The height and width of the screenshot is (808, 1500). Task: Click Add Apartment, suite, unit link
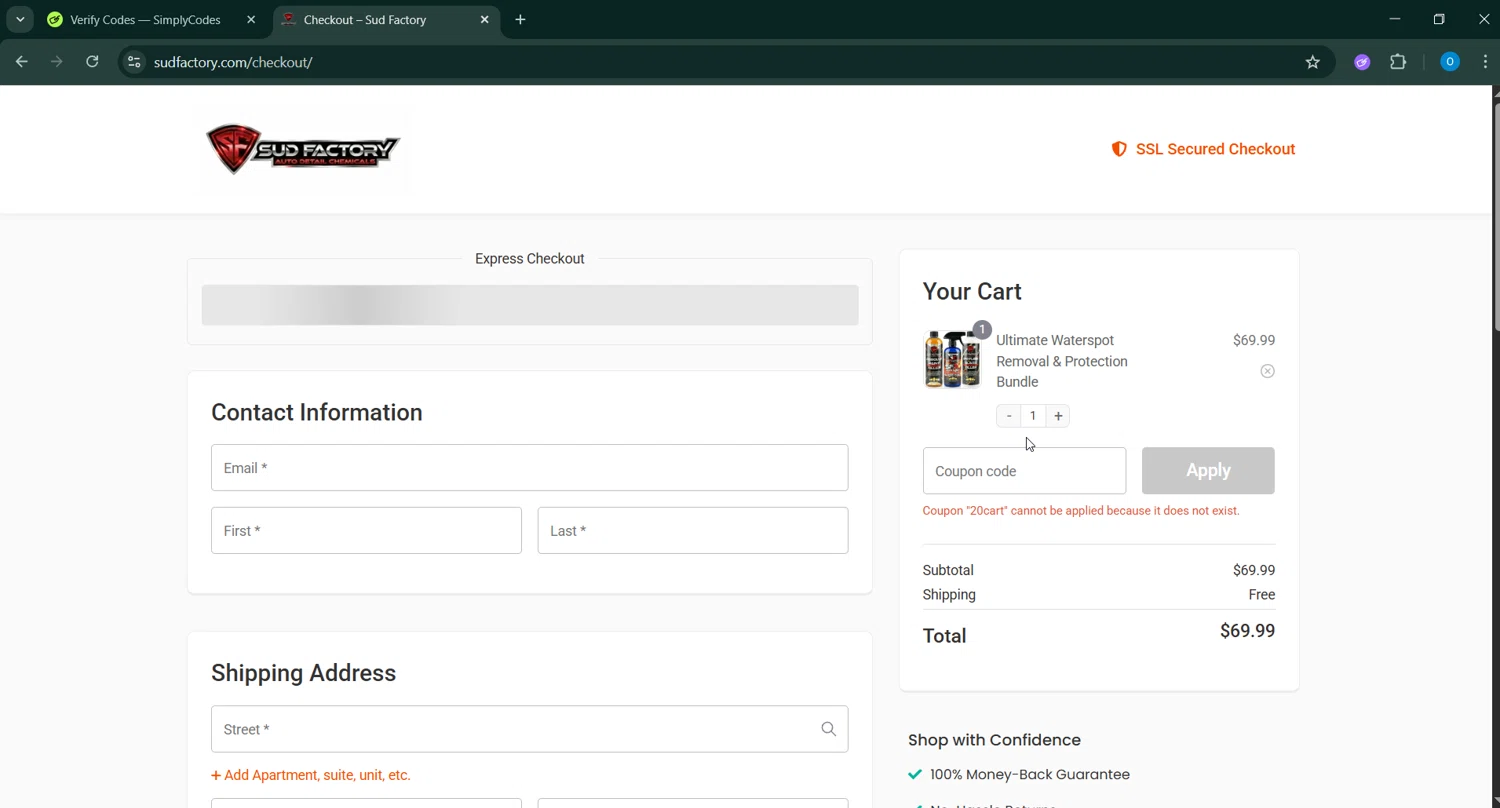tap(311, 775)
